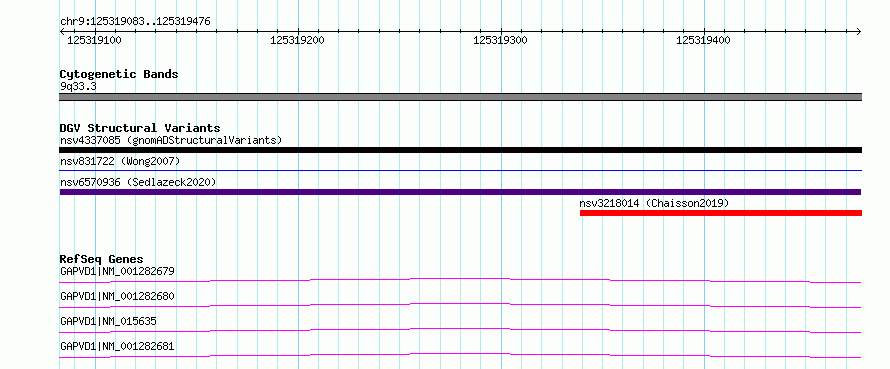Click the nsv3218014 (Chaisson2019) label

(654, 203)
